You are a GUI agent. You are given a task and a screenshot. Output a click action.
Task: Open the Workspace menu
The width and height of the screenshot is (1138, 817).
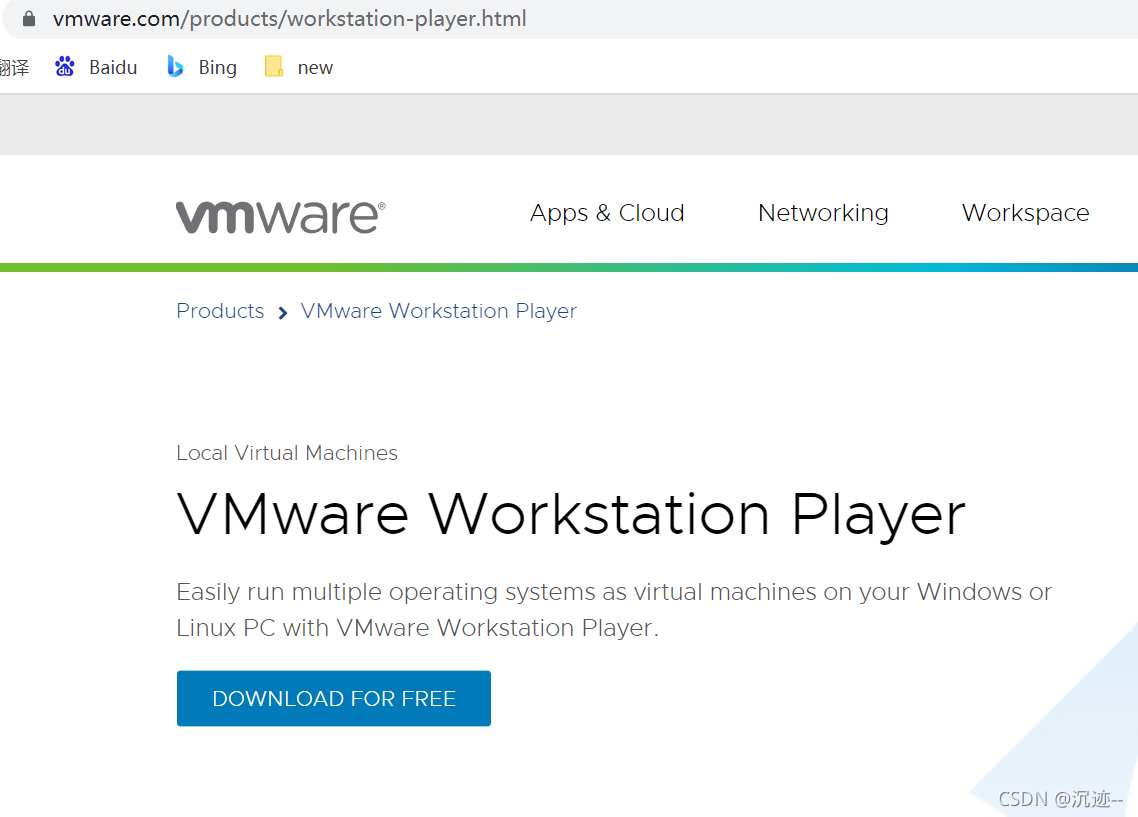[1025, 213]
